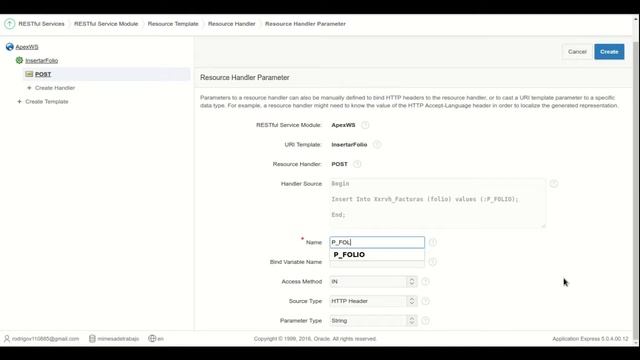Click the user account email in footer

(x=45, y=339)
